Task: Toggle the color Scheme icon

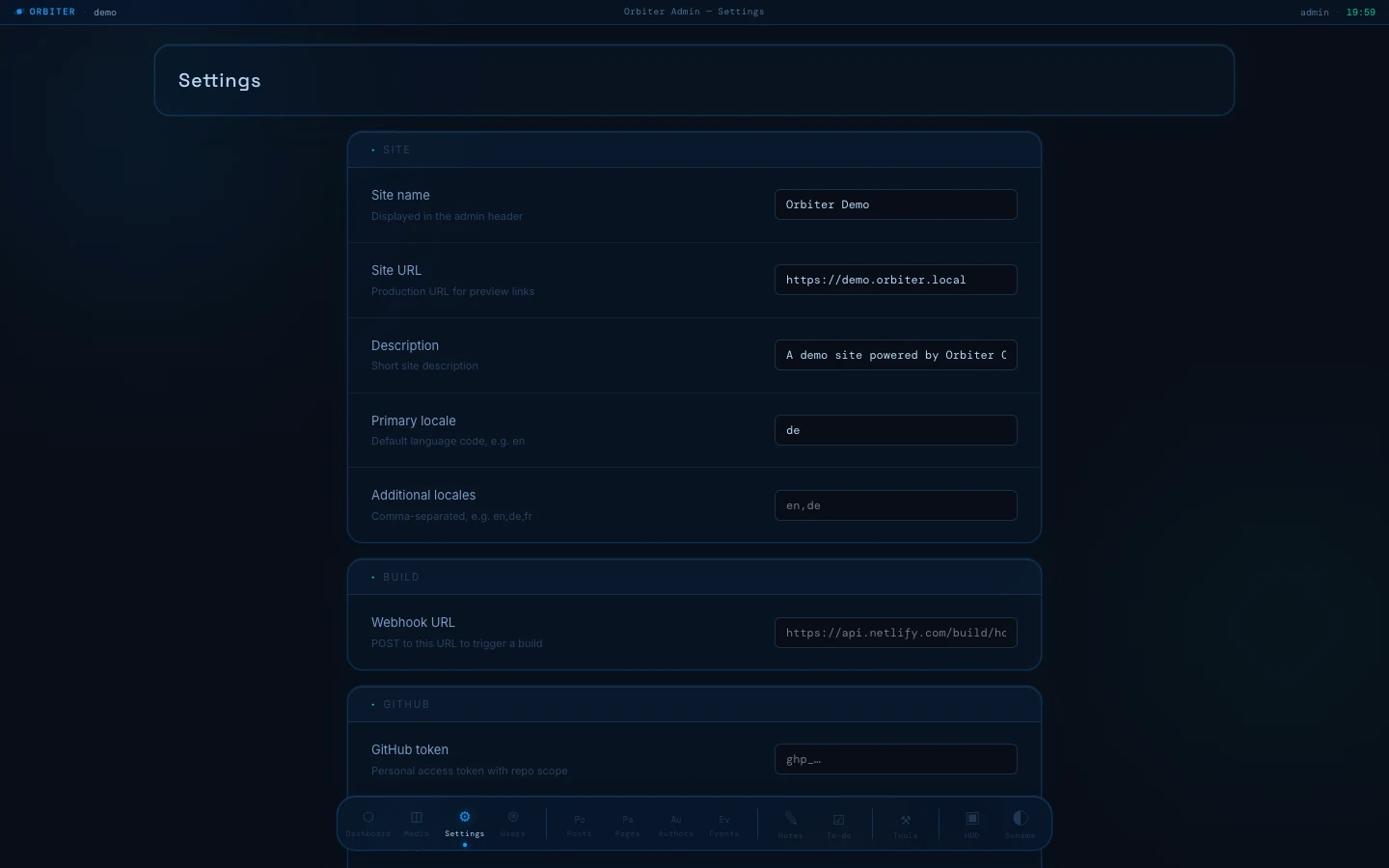Action: (1021, 825)
